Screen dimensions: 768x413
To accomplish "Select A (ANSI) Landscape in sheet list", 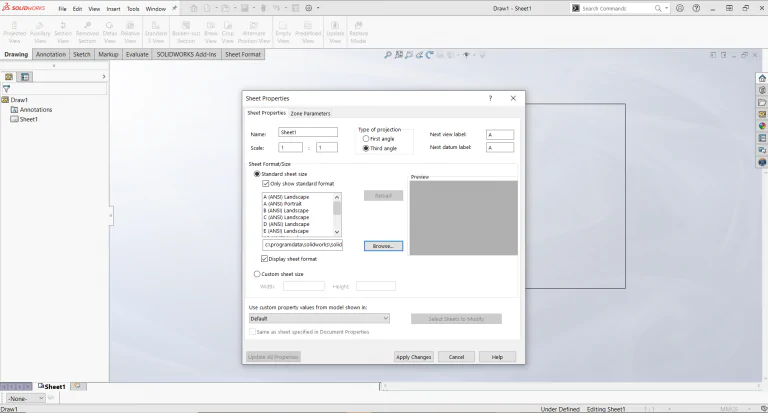I will tap(287, 197).
